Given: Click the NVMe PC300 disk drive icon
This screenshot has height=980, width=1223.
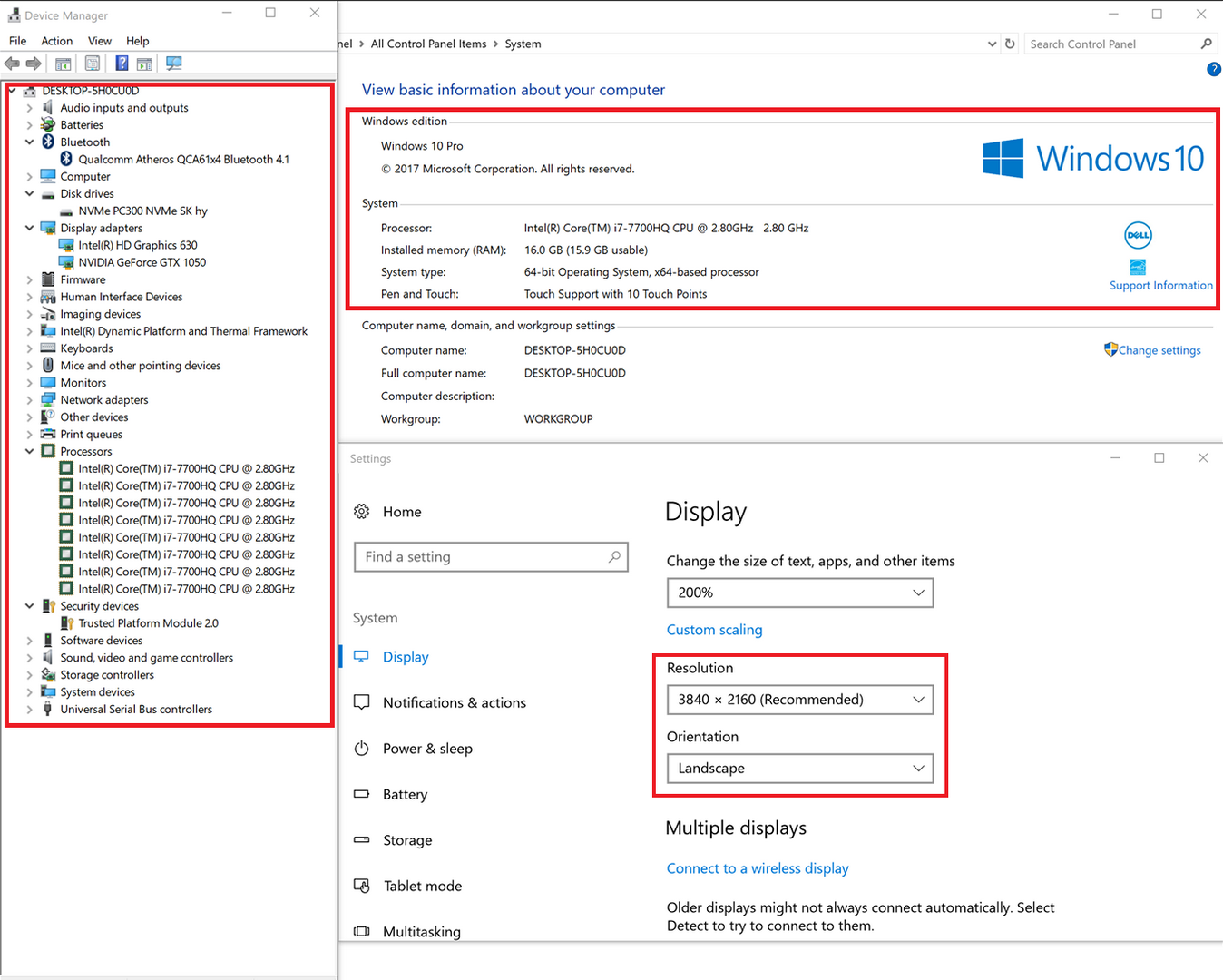Looking at the screenshot, I should pos(66,211).
